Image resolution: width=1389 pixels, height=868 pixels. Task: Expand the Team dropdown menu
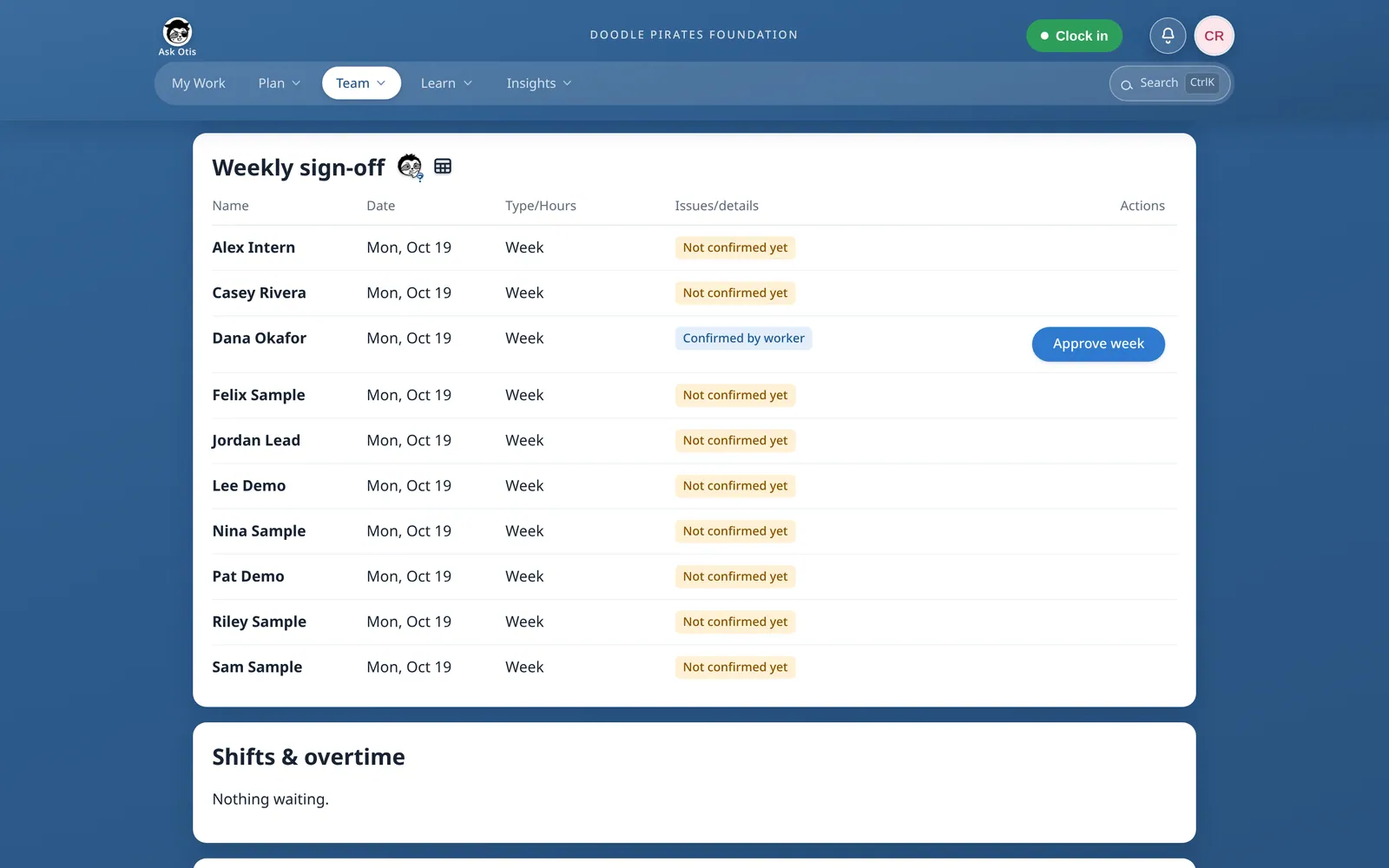(361, 83)
